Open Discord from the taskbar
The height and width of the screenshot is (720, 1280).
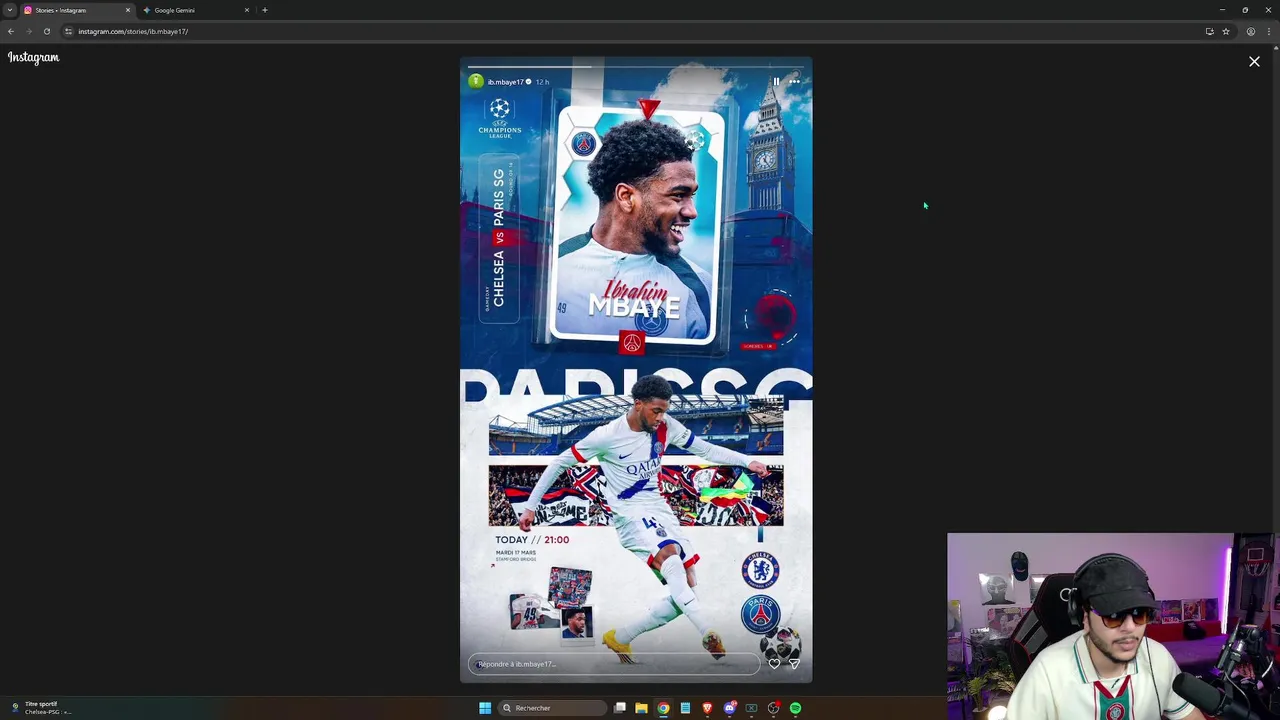[x=730, y=708]
